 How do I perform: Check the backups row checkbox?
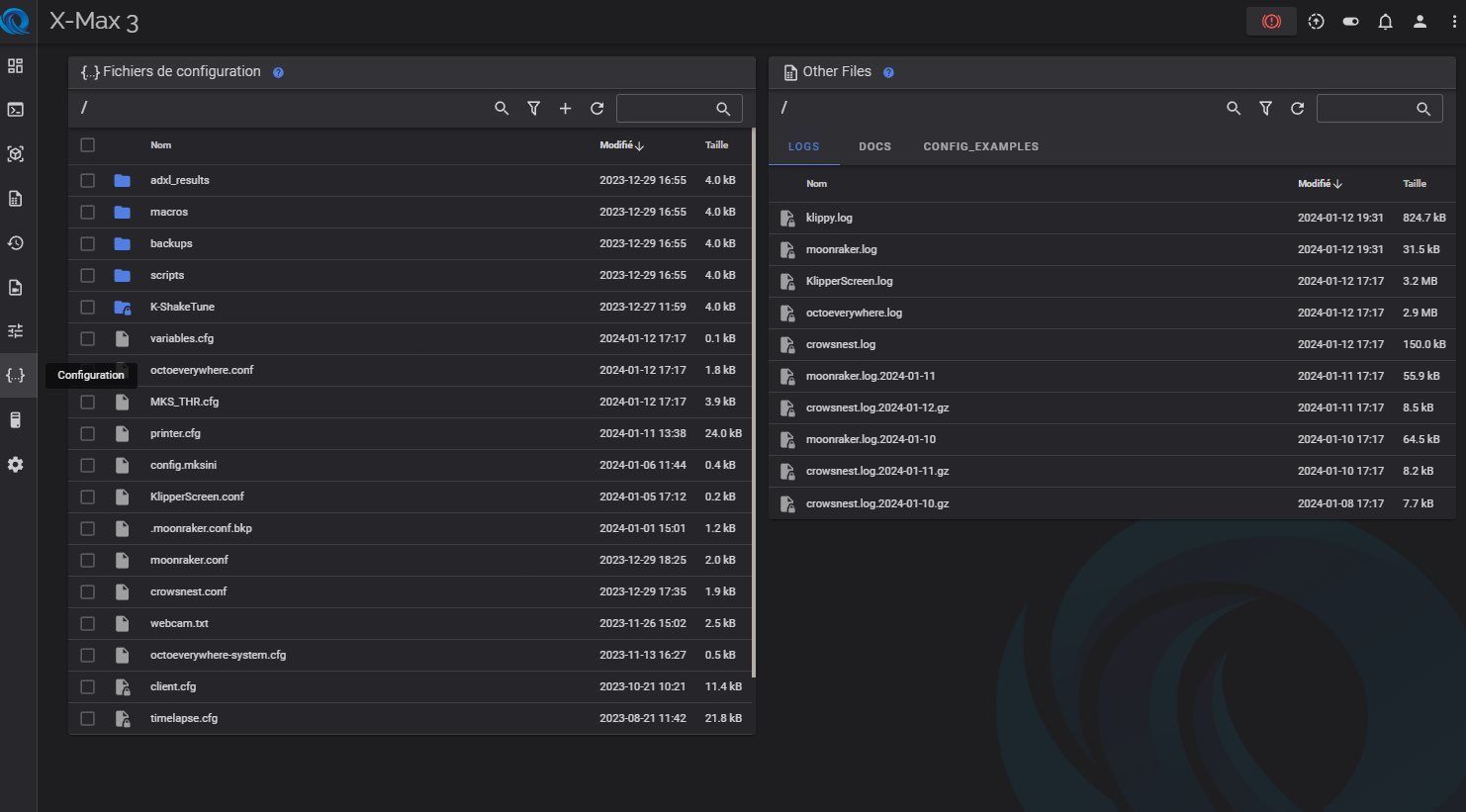[87, 243]
